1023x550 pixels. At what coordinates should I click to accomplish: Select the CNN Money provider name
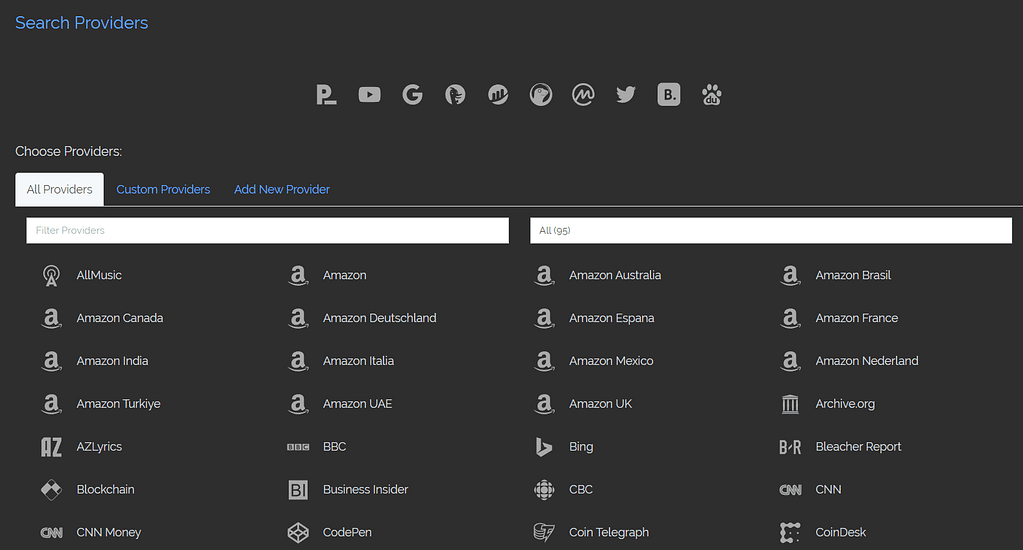pyautogui.click(x=108, y=532)
